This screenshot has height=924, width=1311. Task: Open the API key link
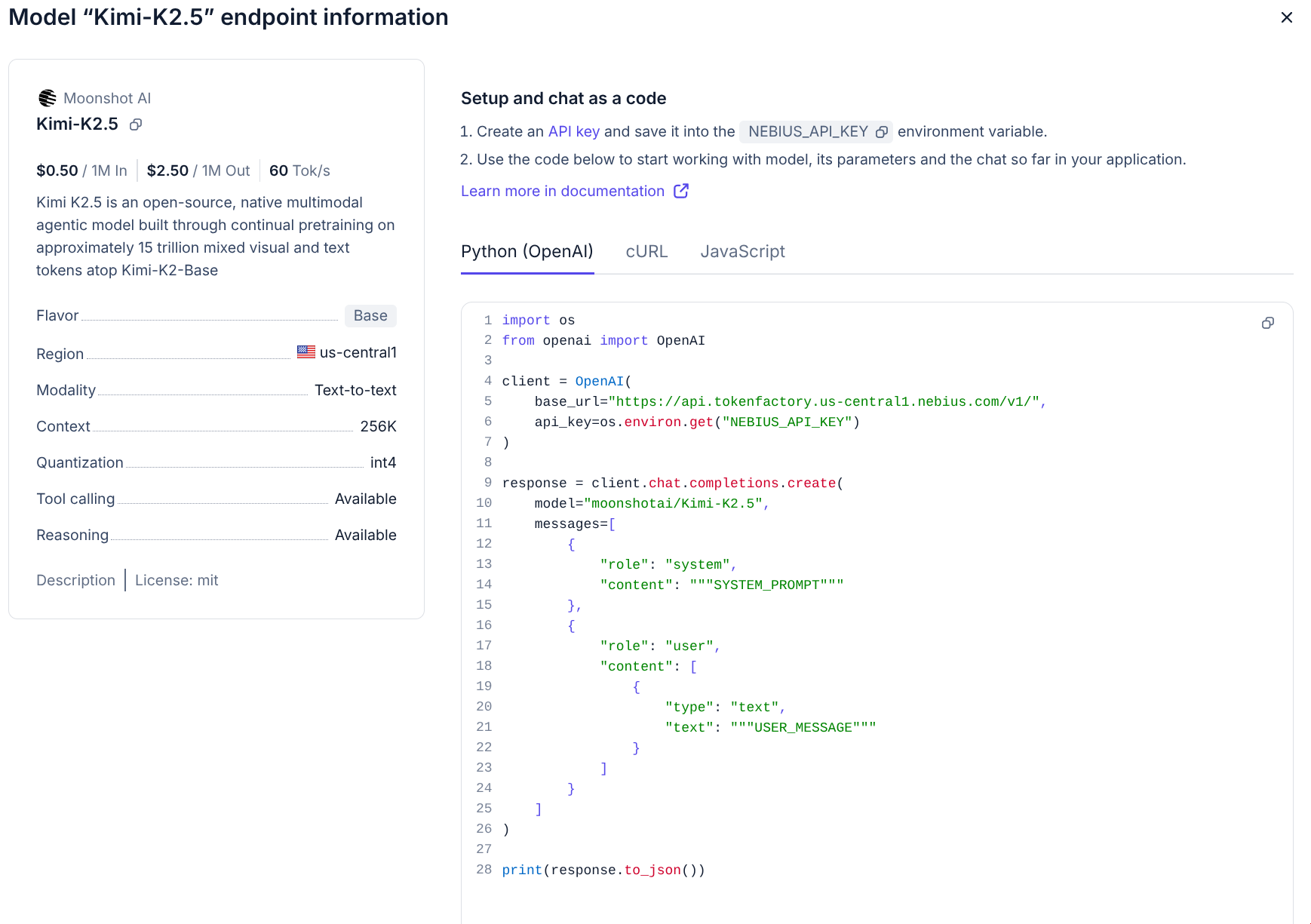(x=573, y=131)
